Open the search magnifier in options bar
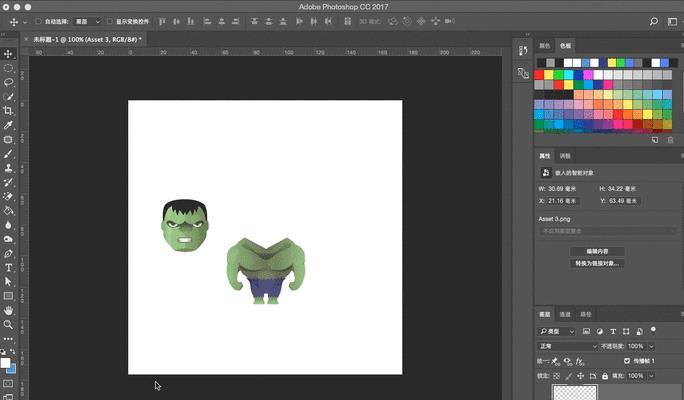This screenshot has width=684, height=400. (x=653, y=21)
